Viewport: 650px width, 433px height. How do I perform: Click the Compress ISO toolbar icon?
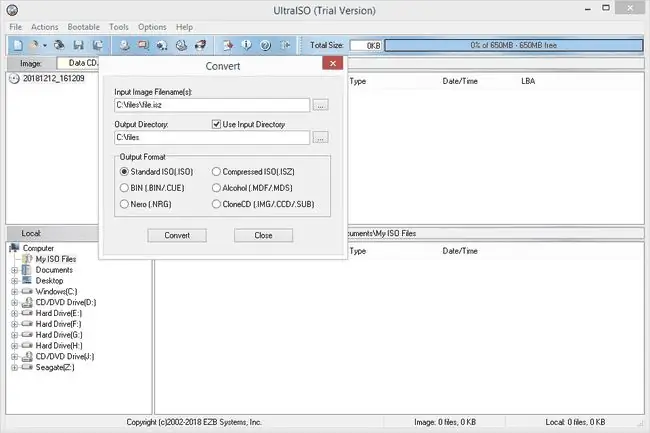point(143,45)
